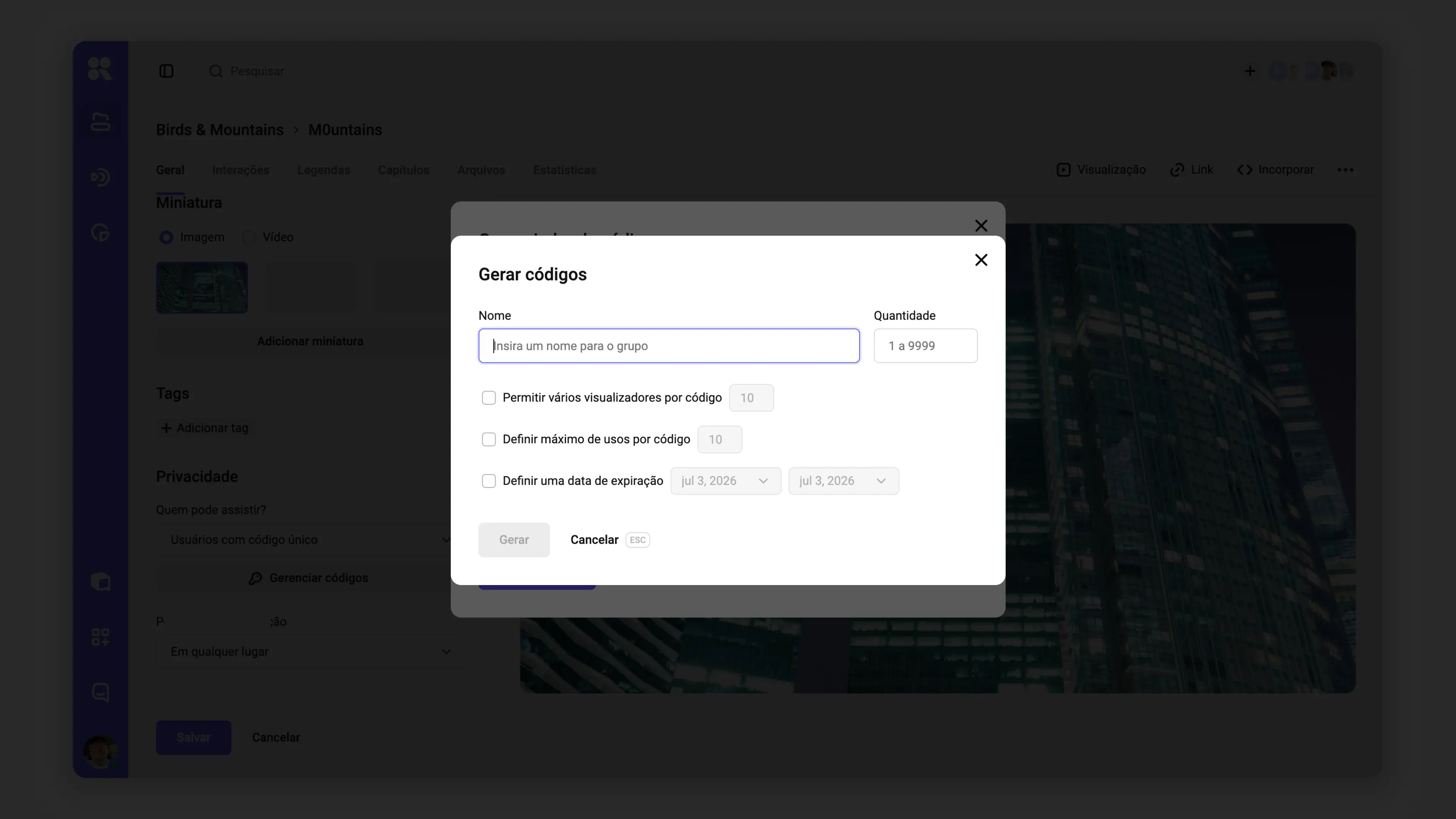
Task: Toggle the sidebar panel icon
Action: pos(166,71)
